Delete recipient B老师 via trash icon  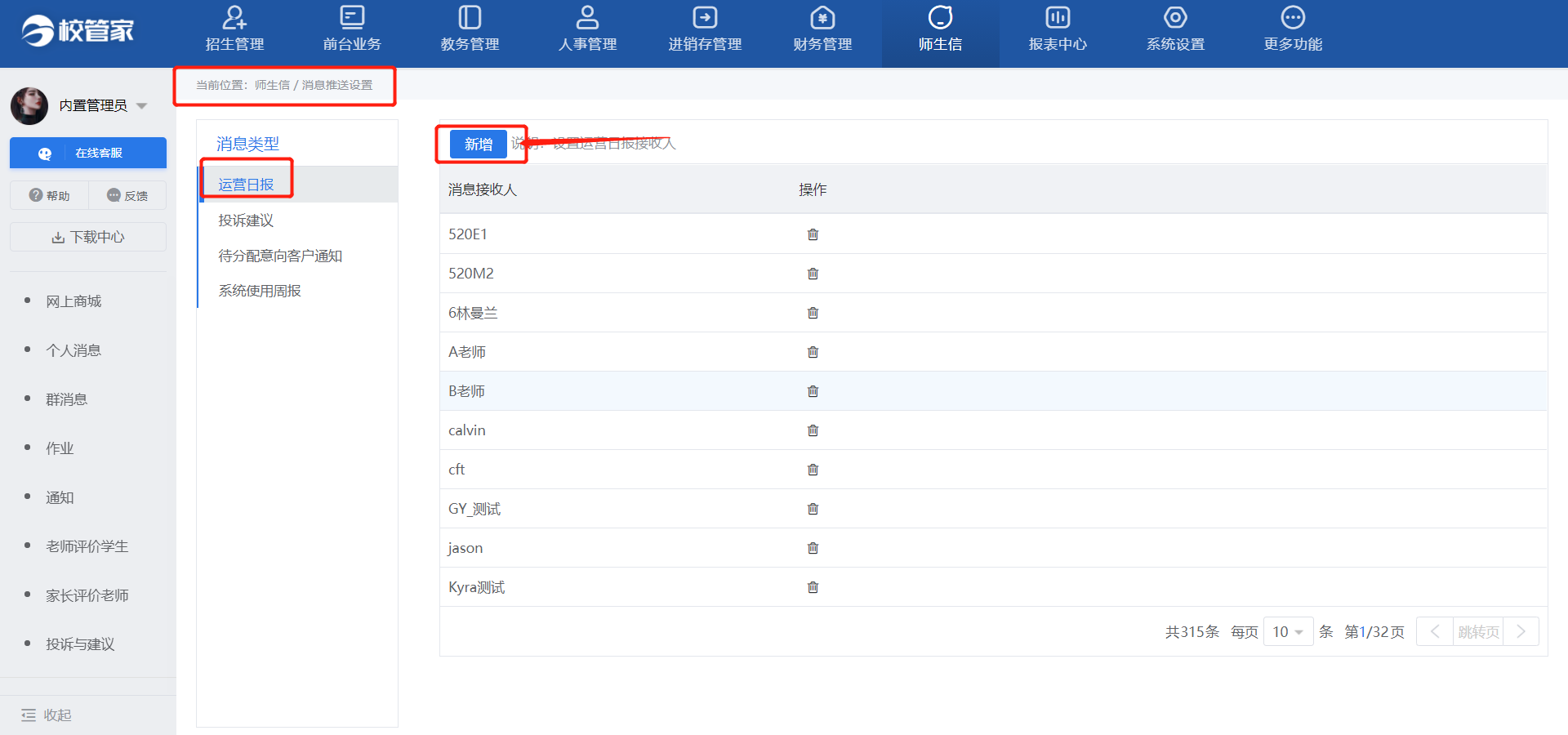813,391
